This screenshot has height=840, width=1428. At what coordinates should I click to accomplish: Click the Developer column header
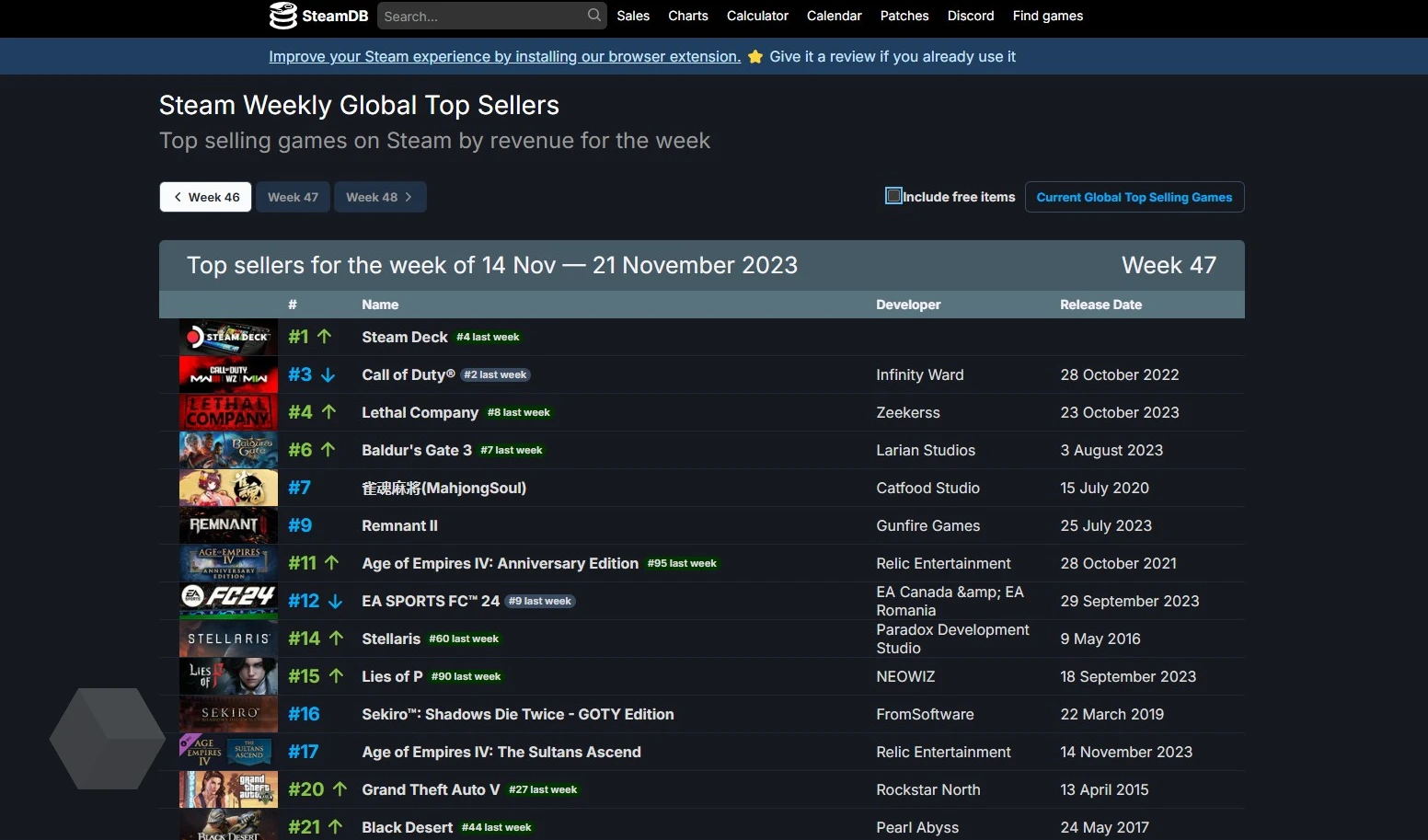click(x=908, y=305)
